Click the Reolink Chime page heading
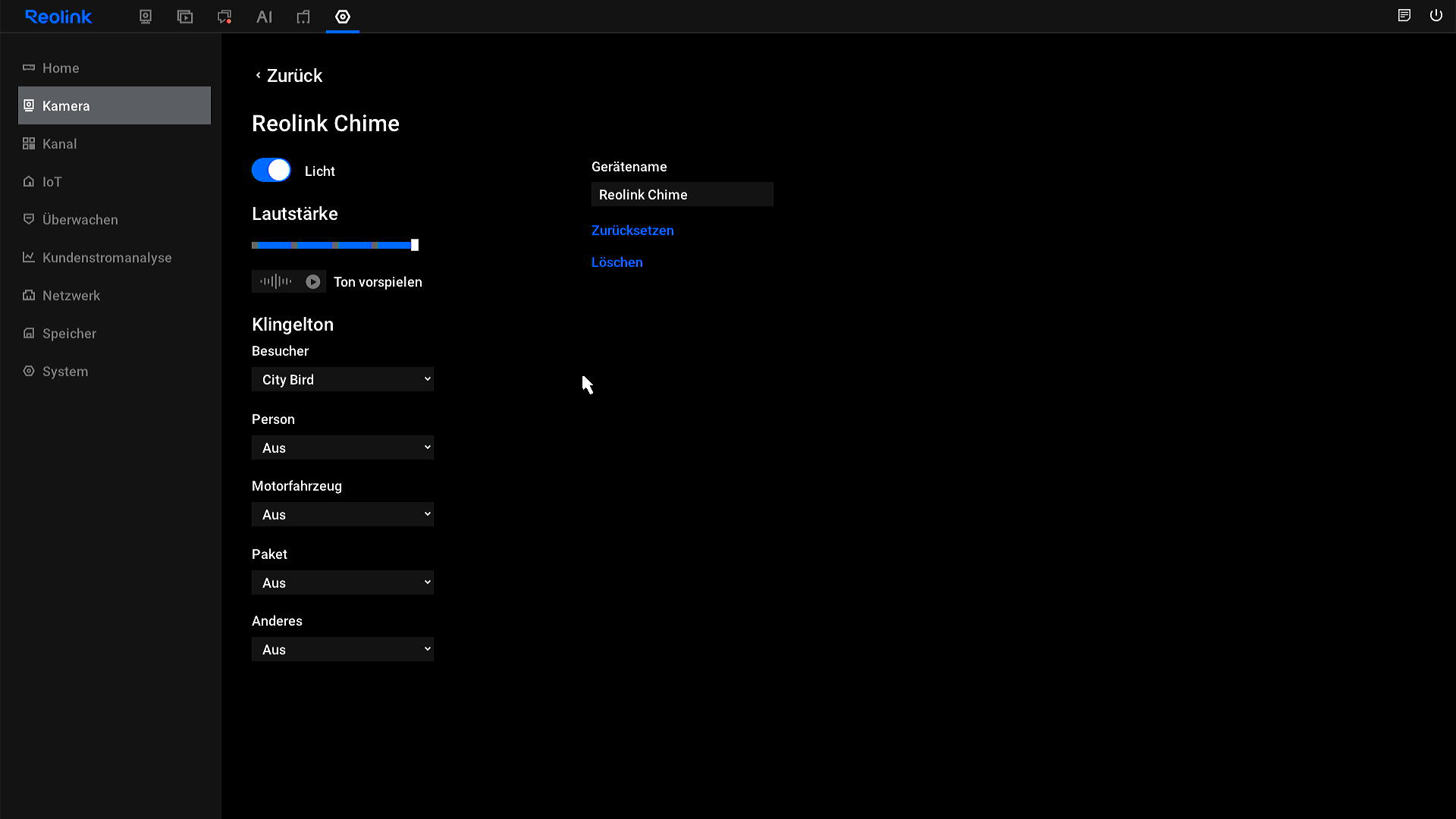The height and width of the screenshot is (819, 1456). [325, 123]
